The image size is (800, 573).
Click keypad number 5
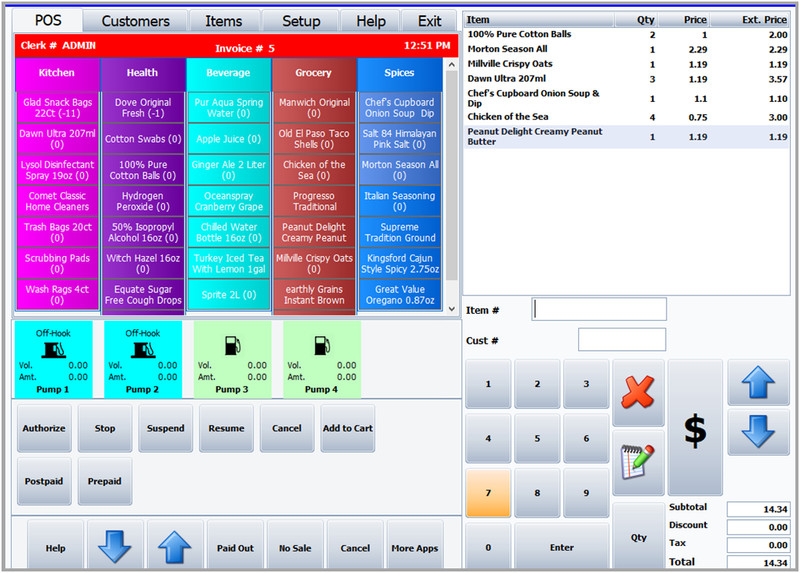pyautogui.click(x=537, y=438)
